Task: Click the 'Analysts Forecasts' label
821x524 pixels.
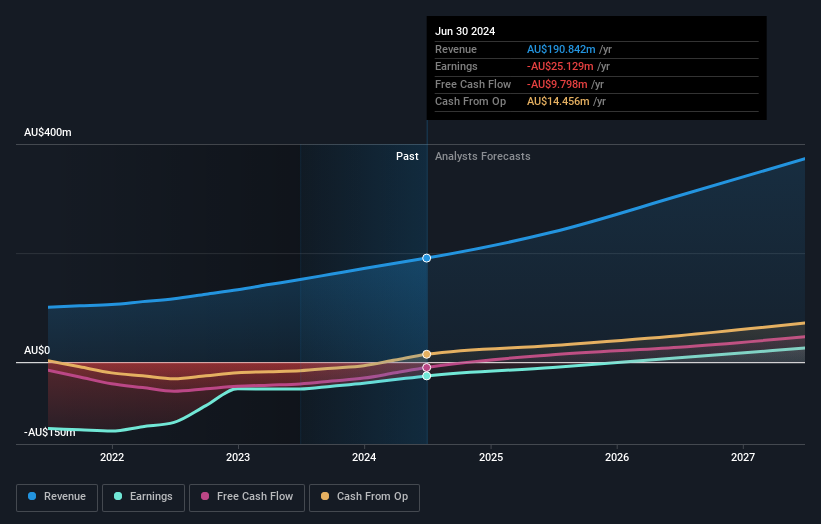Action: click(482, 157)
